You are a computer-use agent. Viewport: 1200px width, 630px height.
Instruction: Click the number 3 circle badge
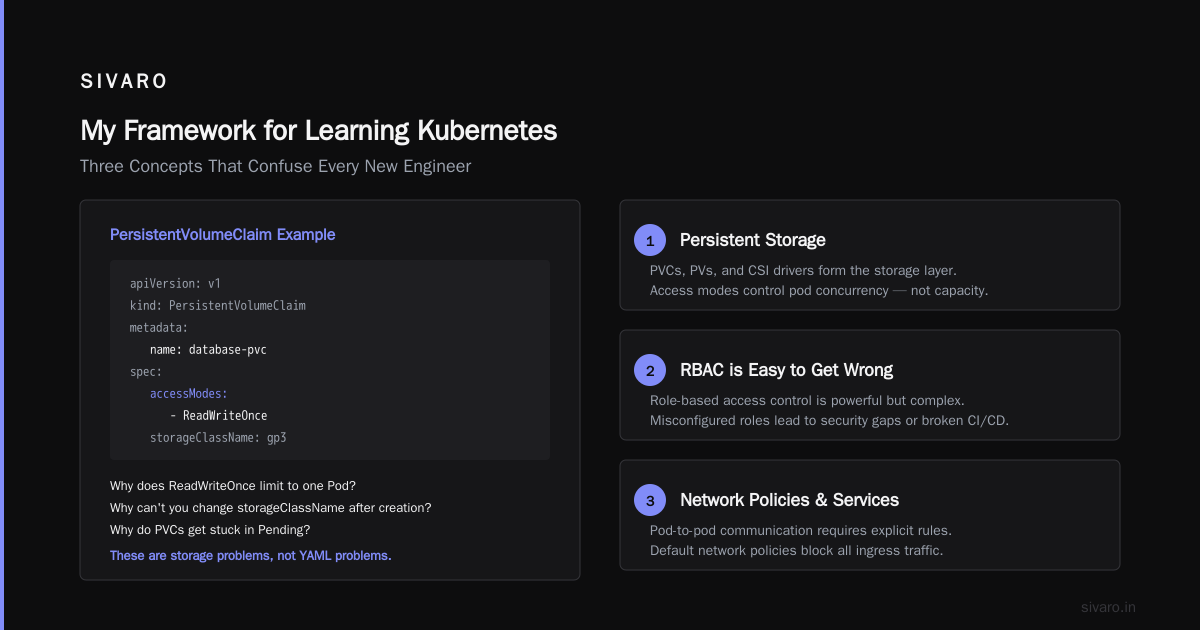(x=650, y=500)
